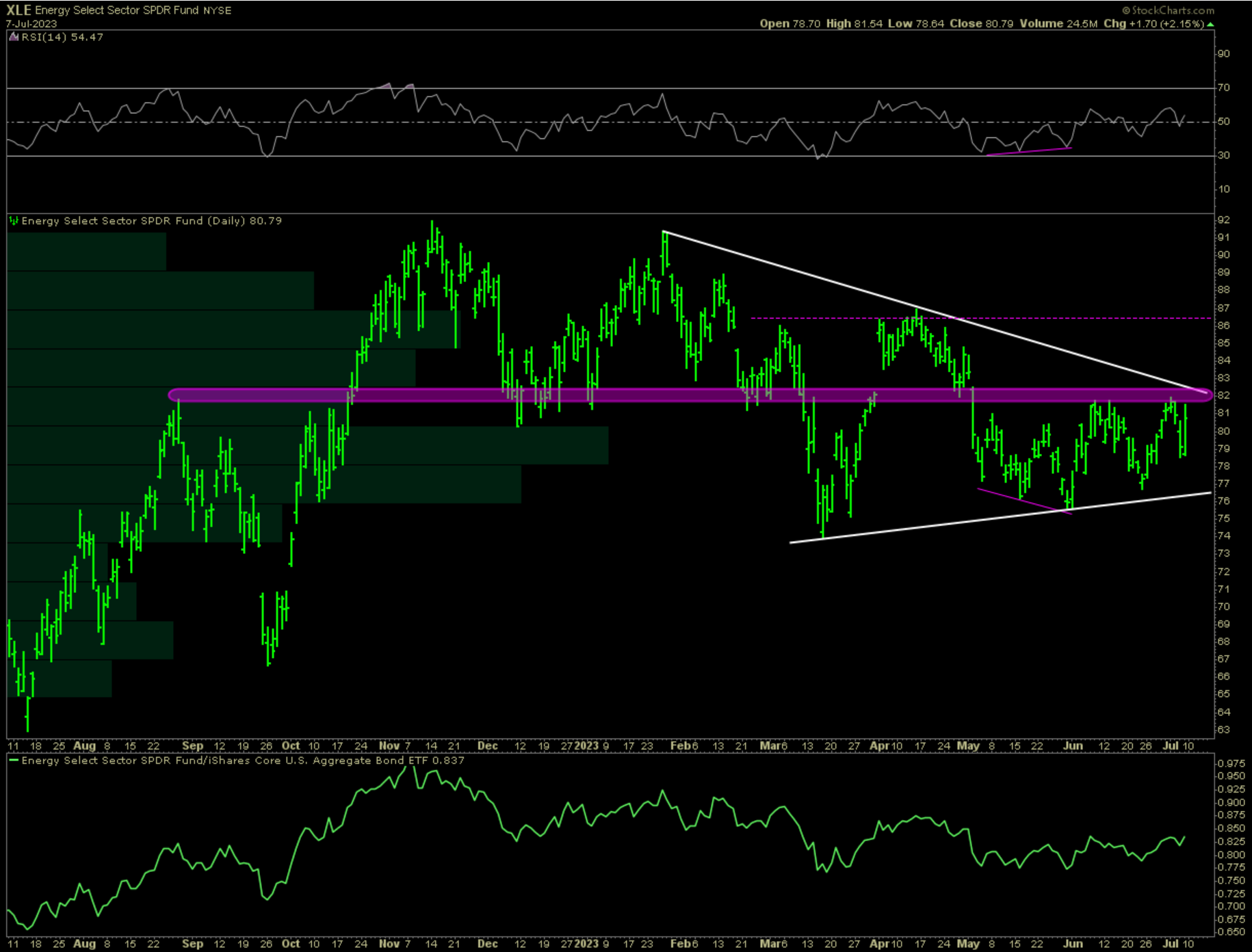Click the 76 label on the price axis
The height and width of the screenshot is (952, 1252).
coord(1223,501)
